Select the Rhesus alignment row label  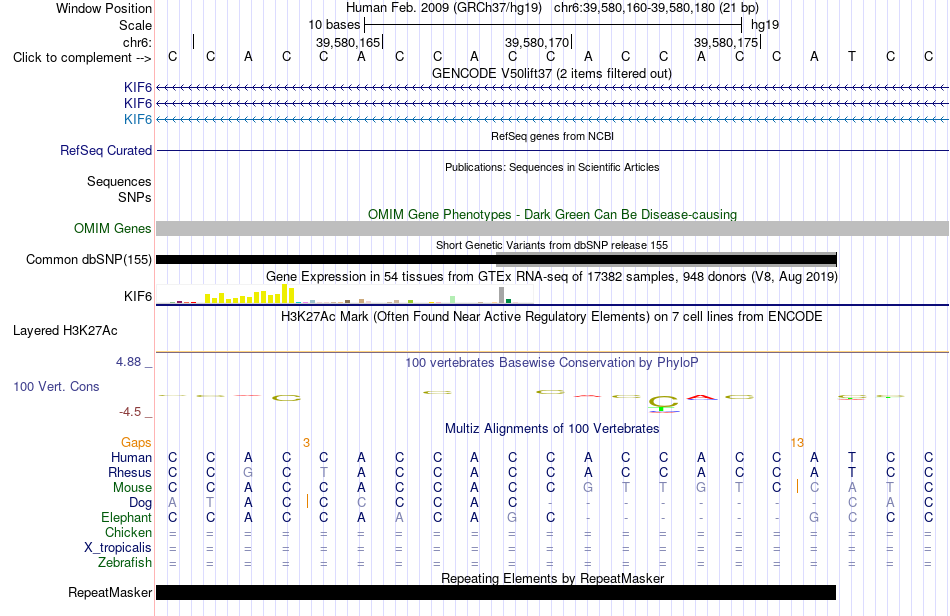point(130,472)
